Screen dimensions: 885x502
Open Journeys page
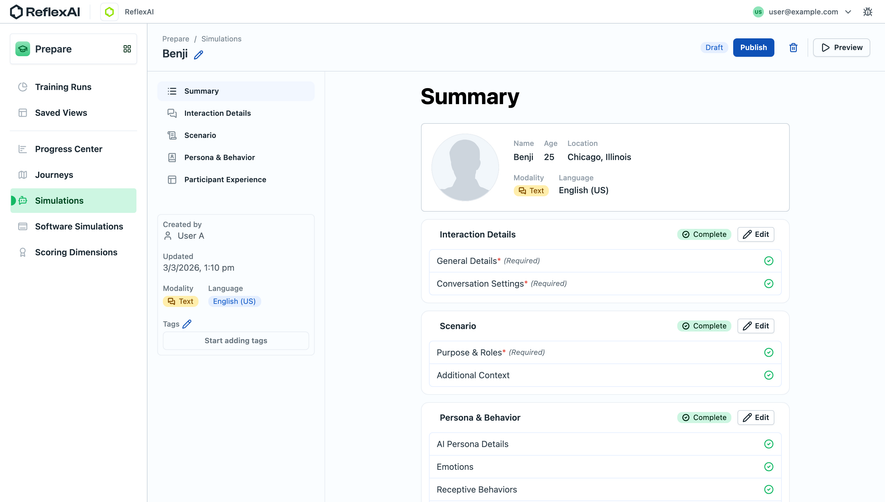(73, 175)
